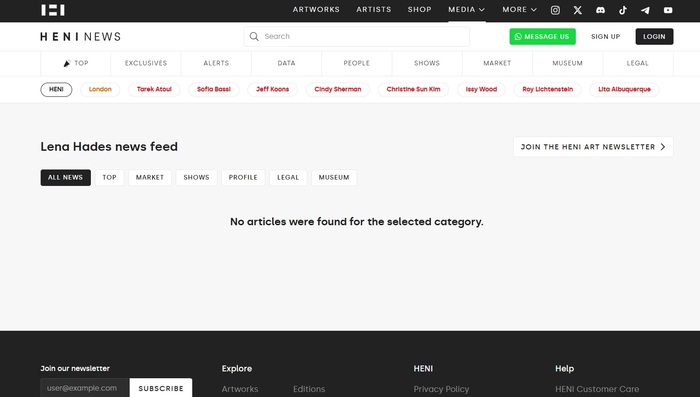Select the Jeff Koons tag
700x397 pixels.
(272, 89)
